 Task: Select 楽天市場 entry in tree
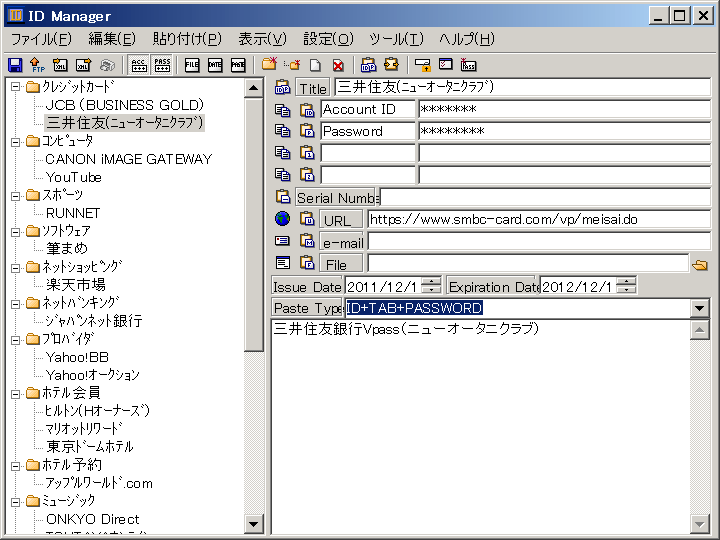coord(76,285)
